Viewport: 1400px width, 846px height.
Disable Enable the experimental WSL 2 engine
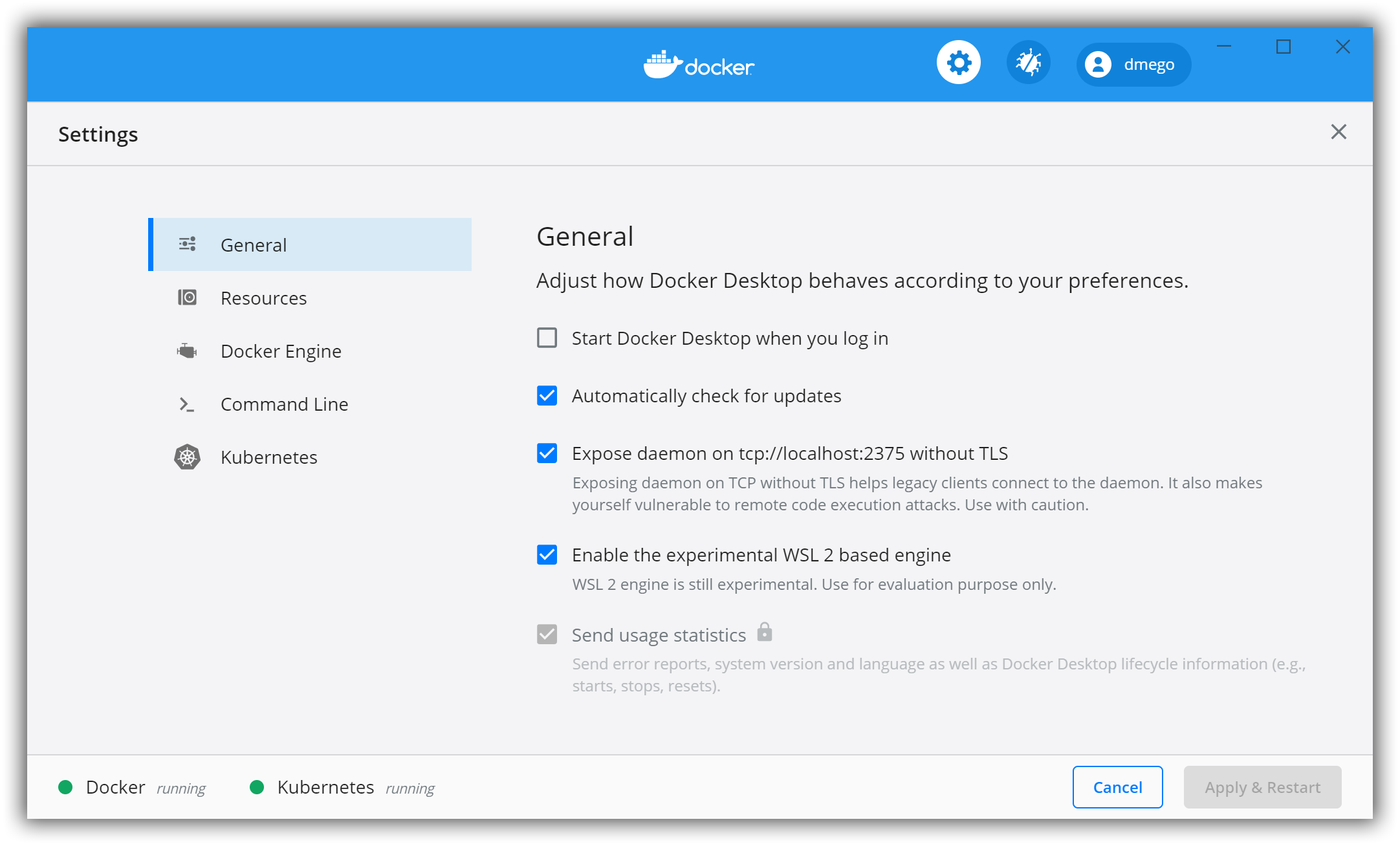(x=548, y=554)
